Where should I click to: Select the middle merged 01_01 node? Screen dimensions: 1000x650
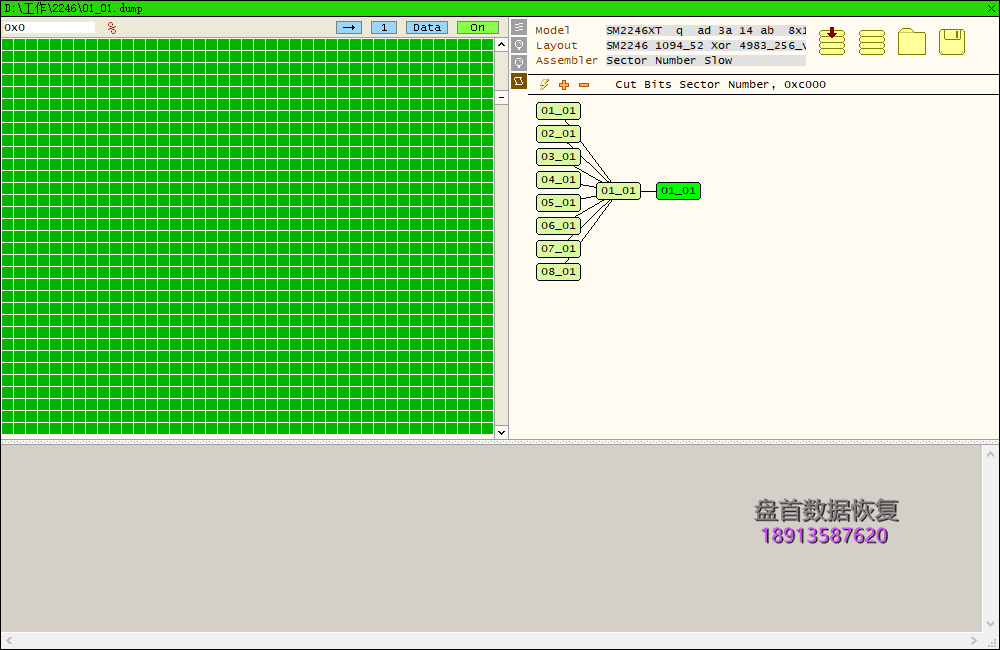[618, 191]
